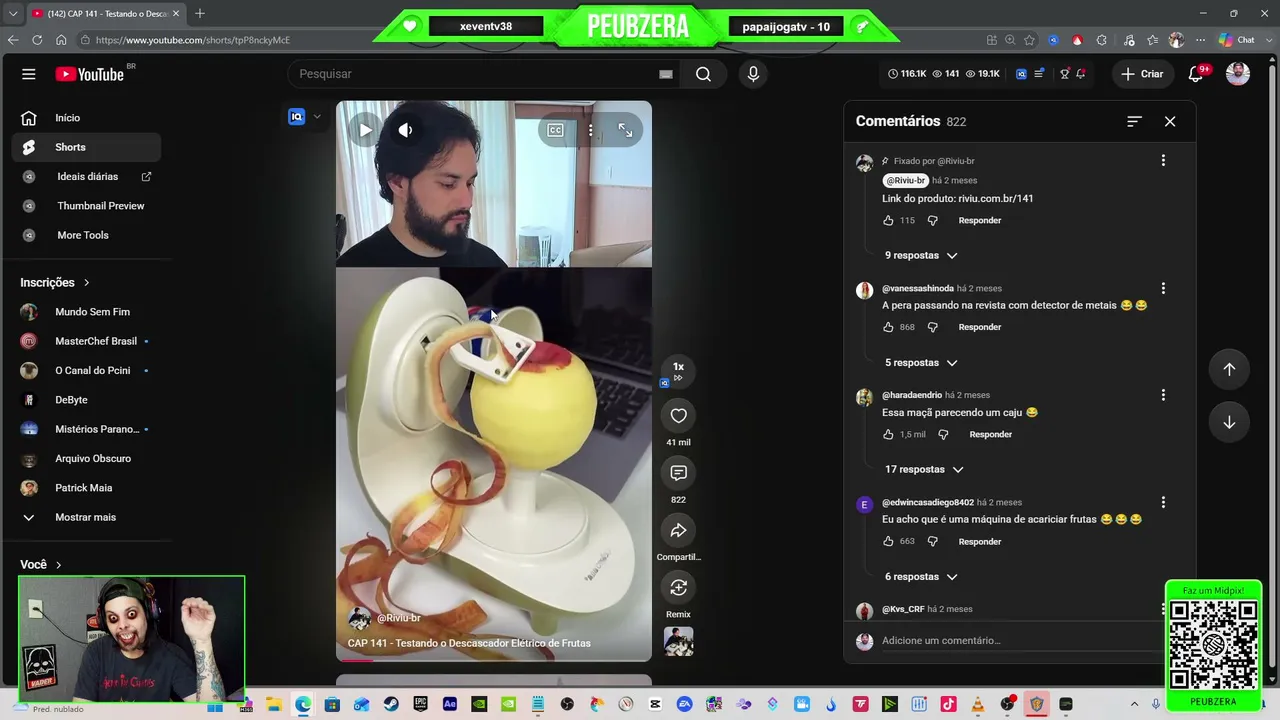The height and width of the screenshot is (720, 1280).
Task: Expand the Inscrições section
Action: pos(55,283)
